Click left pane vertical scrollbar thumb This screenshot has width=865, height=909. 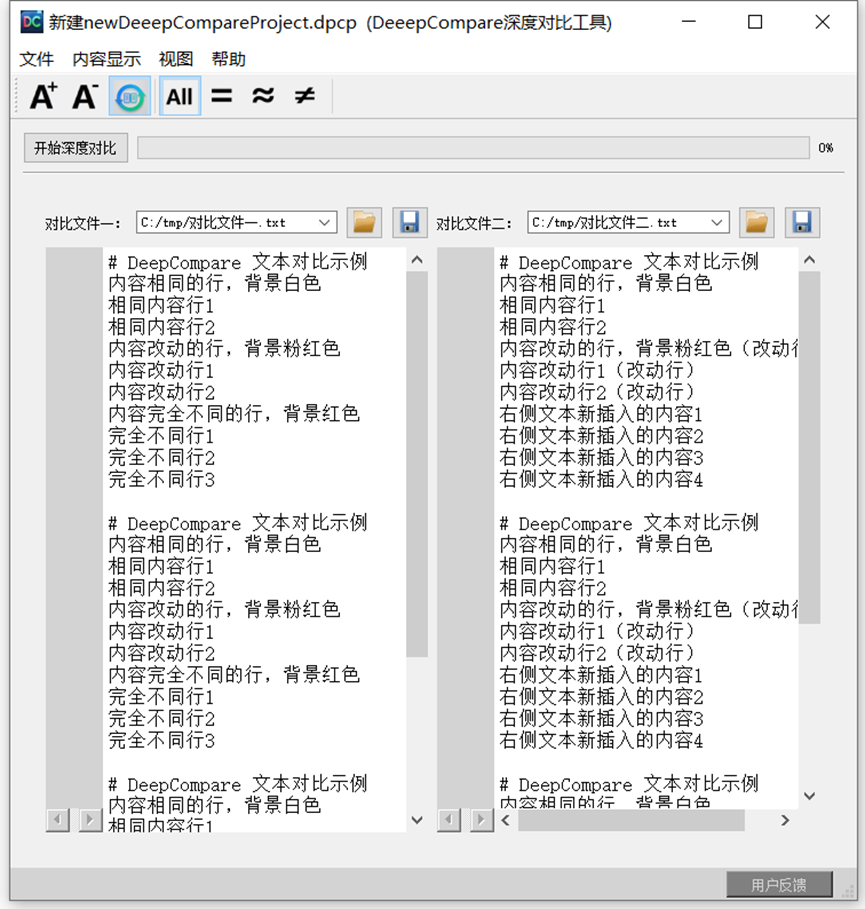click(417, 464)
